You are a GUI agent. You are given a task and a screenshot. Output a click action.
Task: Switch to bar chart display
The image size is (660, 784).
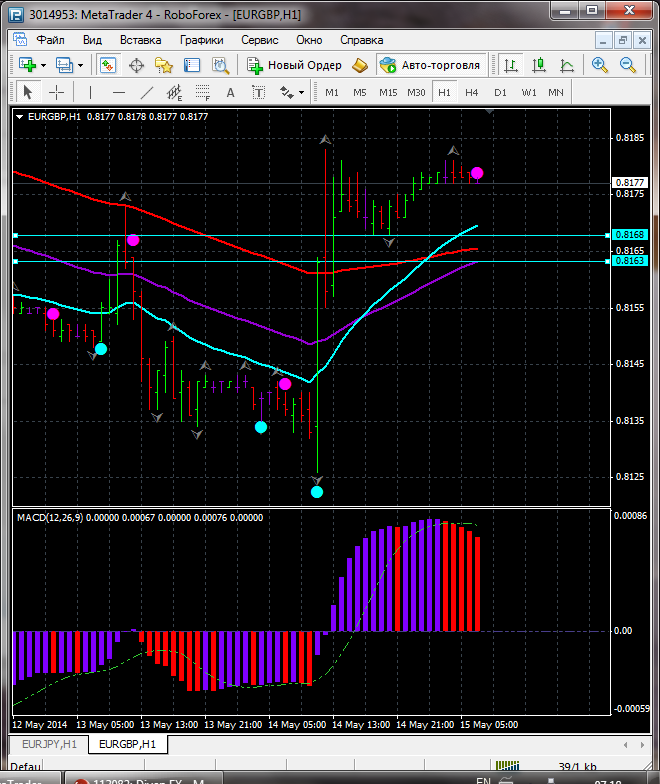click(510, 65)
